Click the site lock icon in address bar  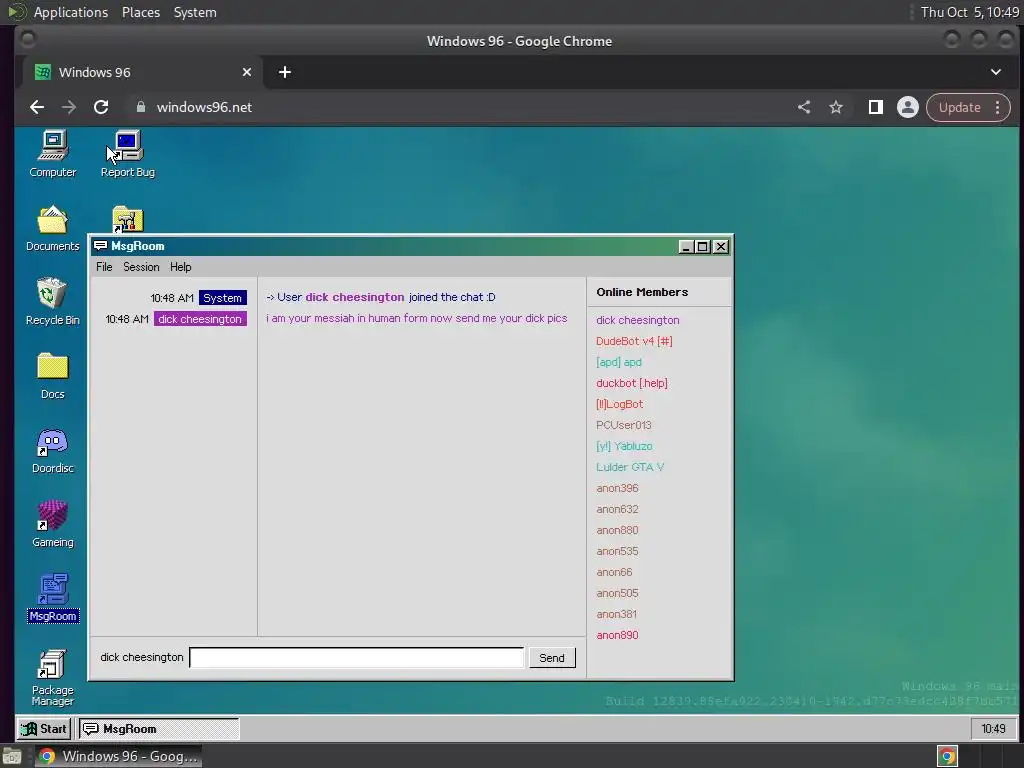(x=140, y=106)
